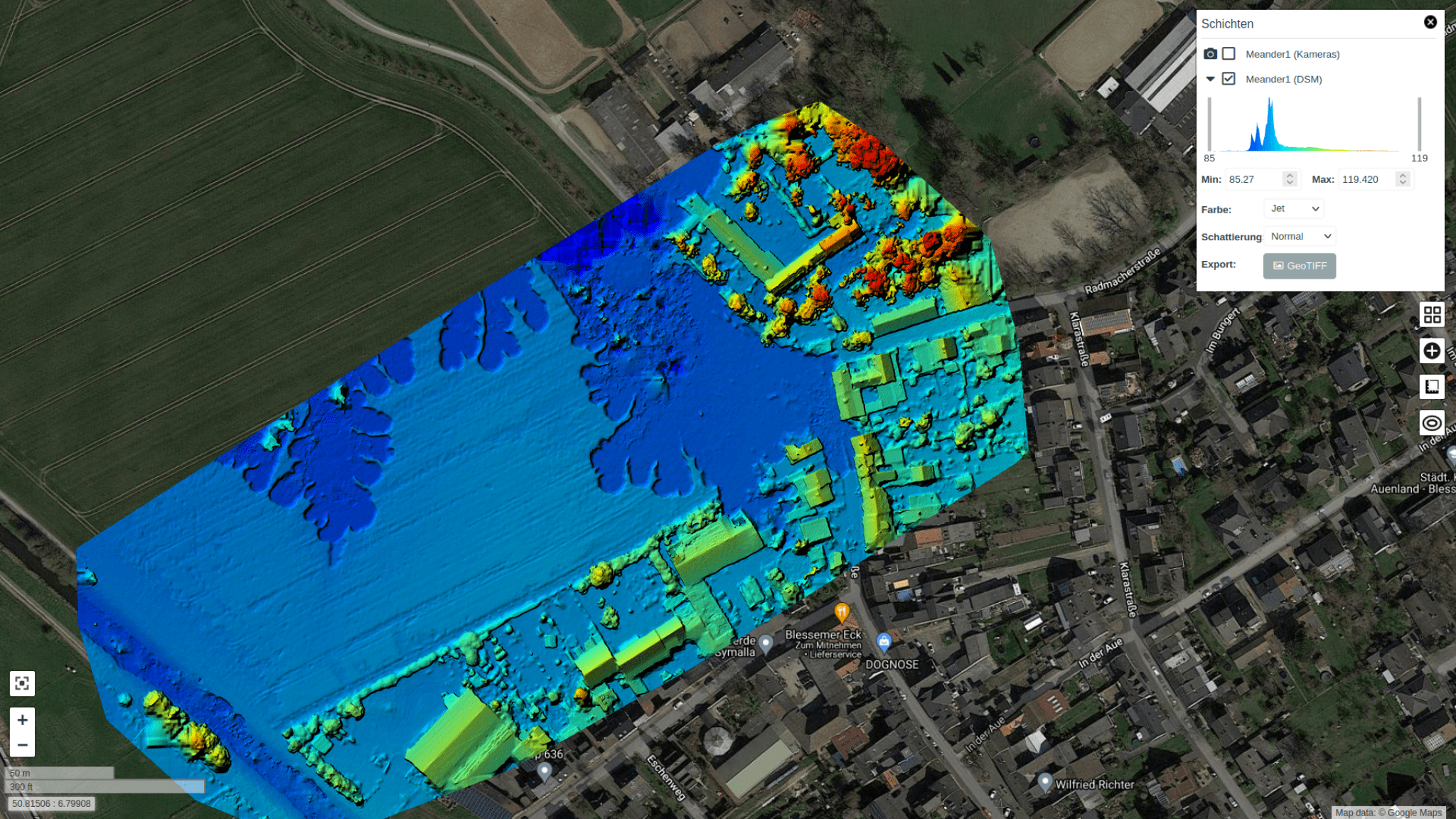Viewport: 1456px width, 819px height.
Task: Open the basemap grid selector icon
Action: click(x=1432, y=314)
